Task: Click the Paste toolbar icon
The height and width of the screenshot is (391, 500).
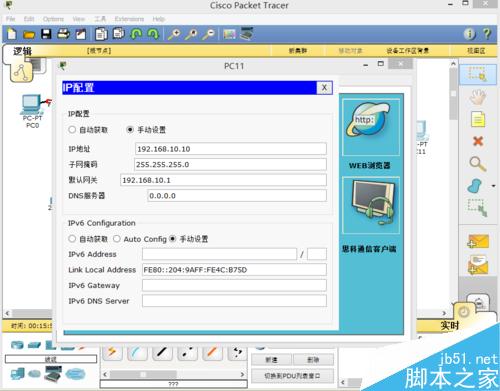Action: pyautogui.click(x=118, y=34)
